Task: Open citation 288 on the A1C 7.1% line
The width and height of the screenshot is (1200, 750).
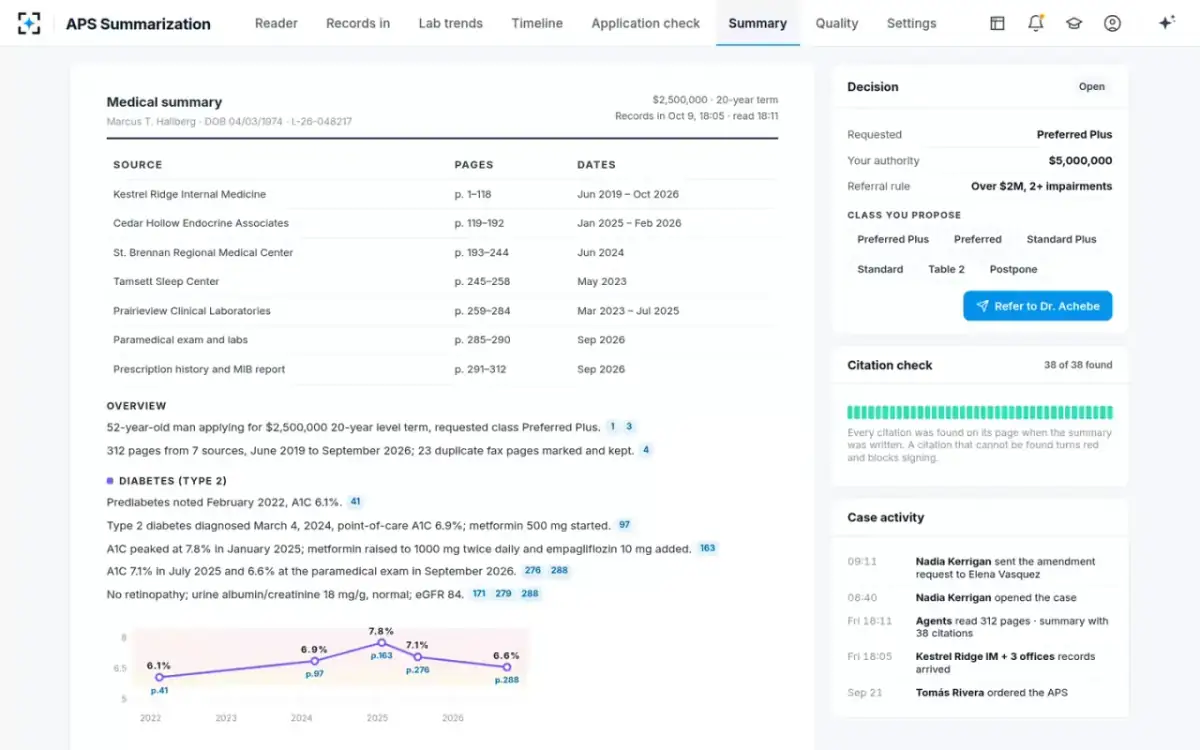Action: (x=559, y=571)
